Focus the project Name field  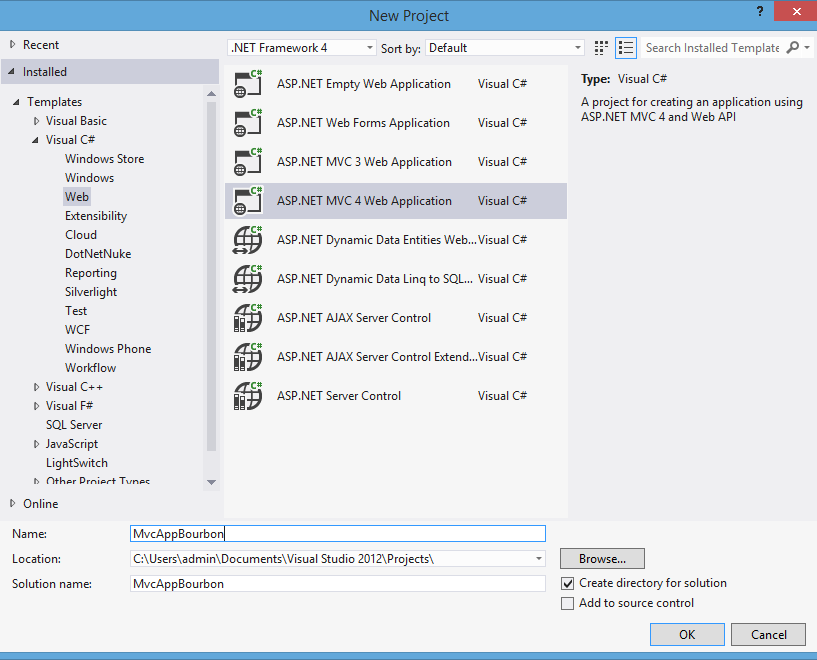tap(338, 534)
